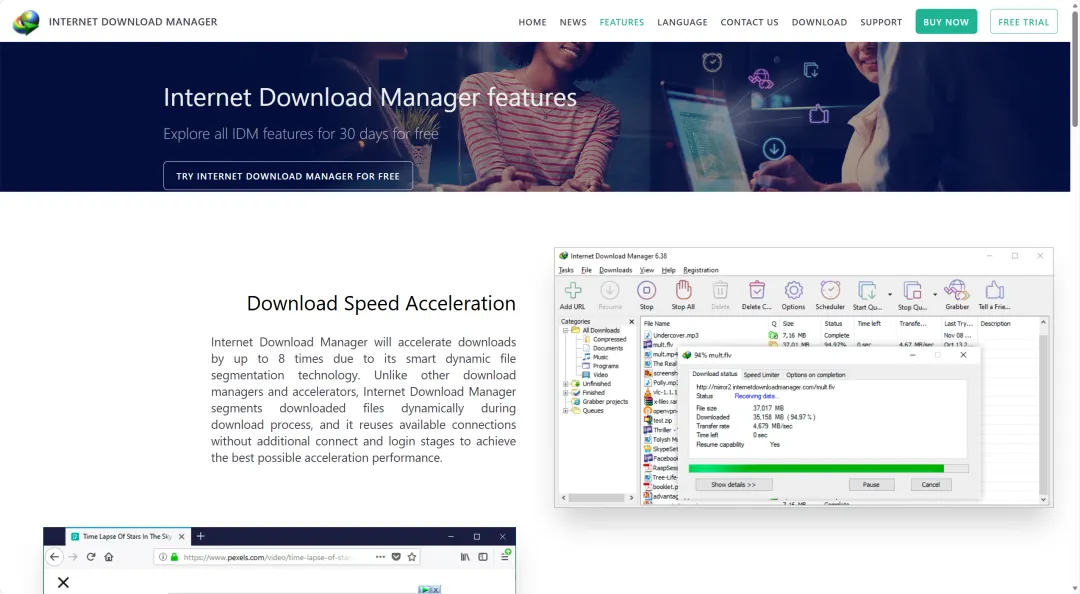Click the Stop Queue toolbar icon
This screenshot has width=1080, height=594.
point(912,296)
